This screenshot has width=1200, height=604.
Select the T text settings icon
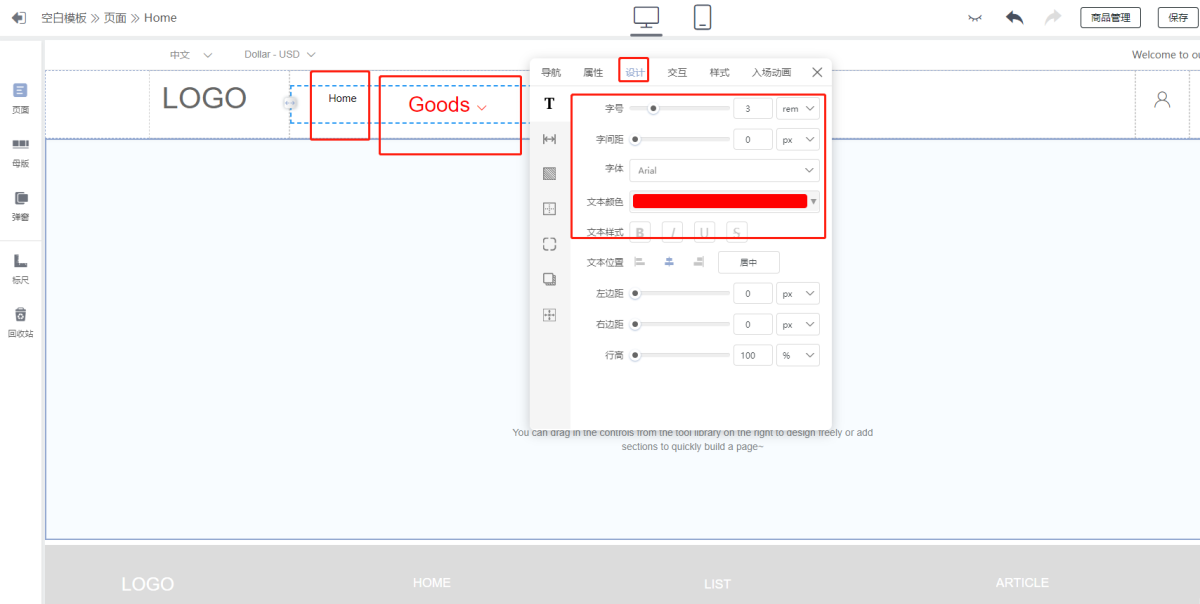[549, 104]
